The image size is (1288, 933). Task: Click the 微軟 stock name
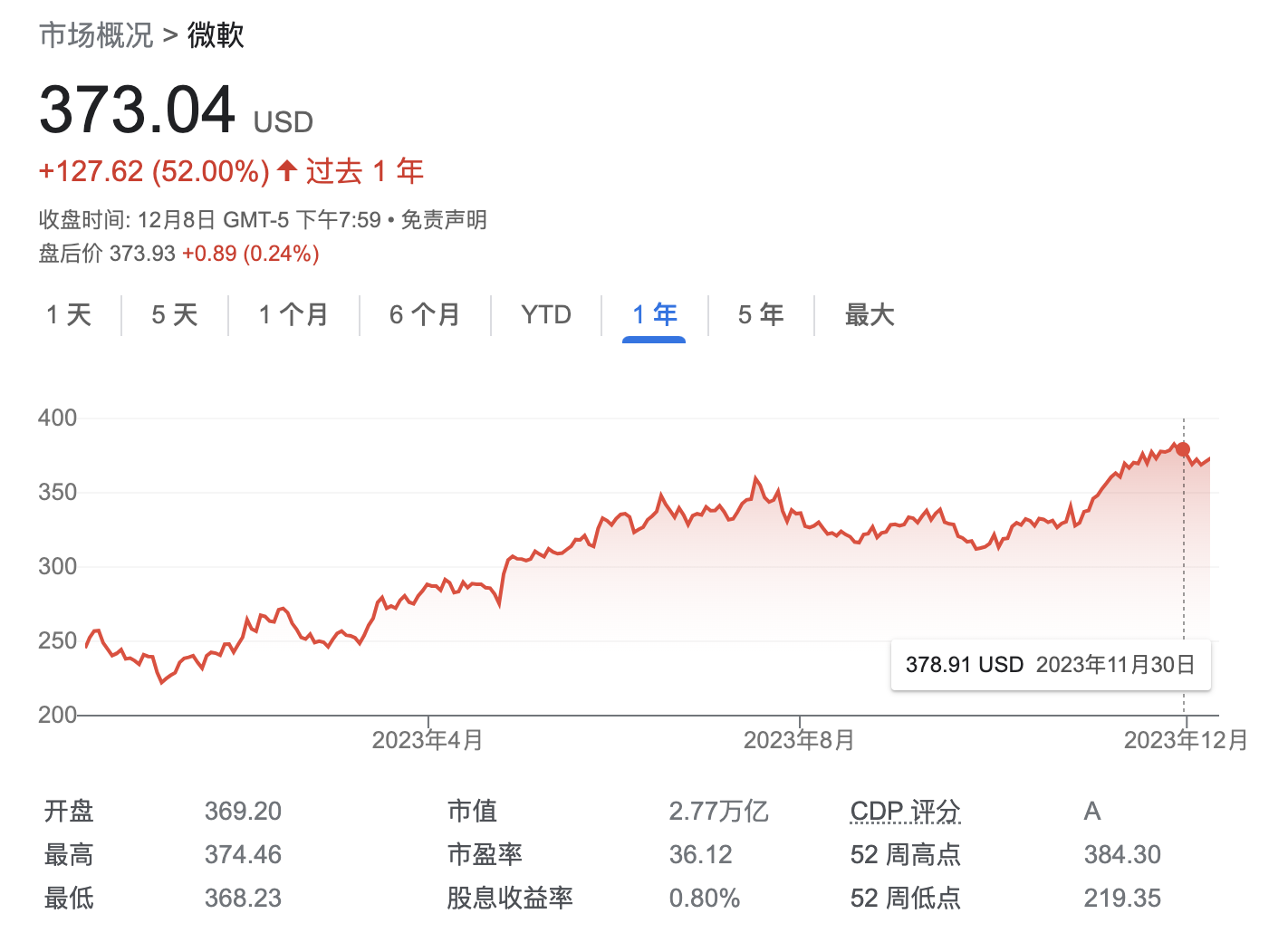(x=216, y=35)
